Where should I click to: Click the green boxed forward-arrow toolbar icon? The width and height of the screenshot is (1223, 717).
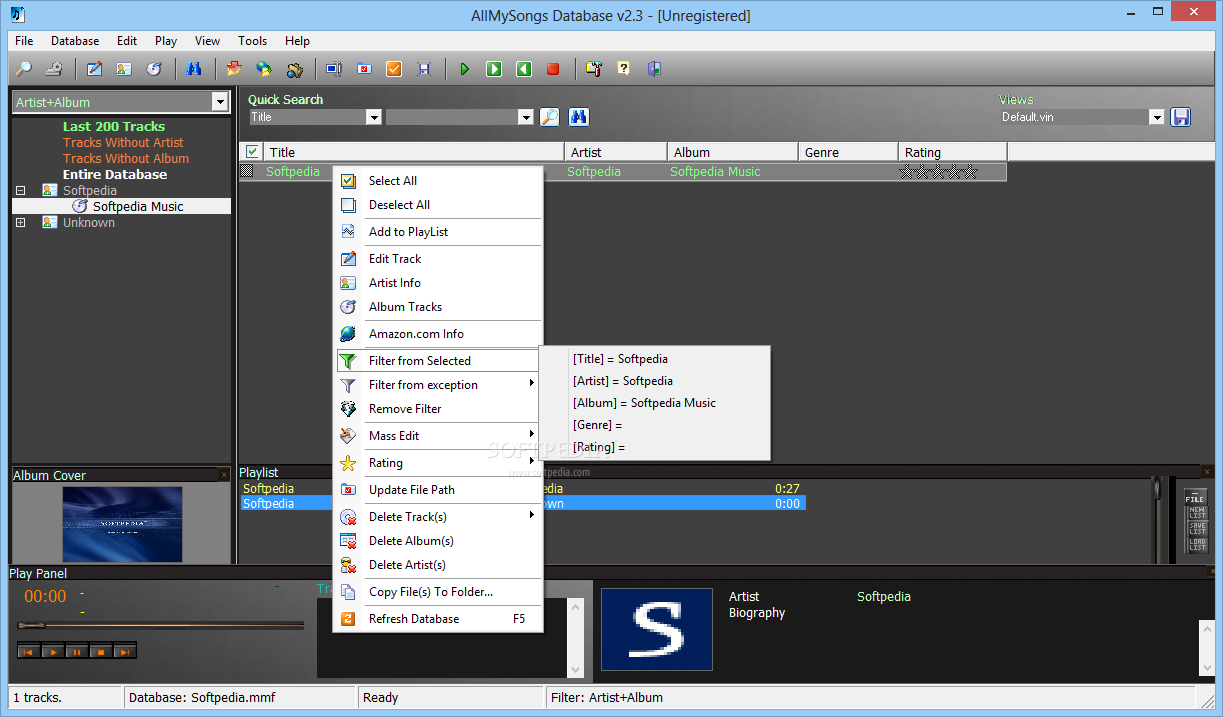point(494,69)
